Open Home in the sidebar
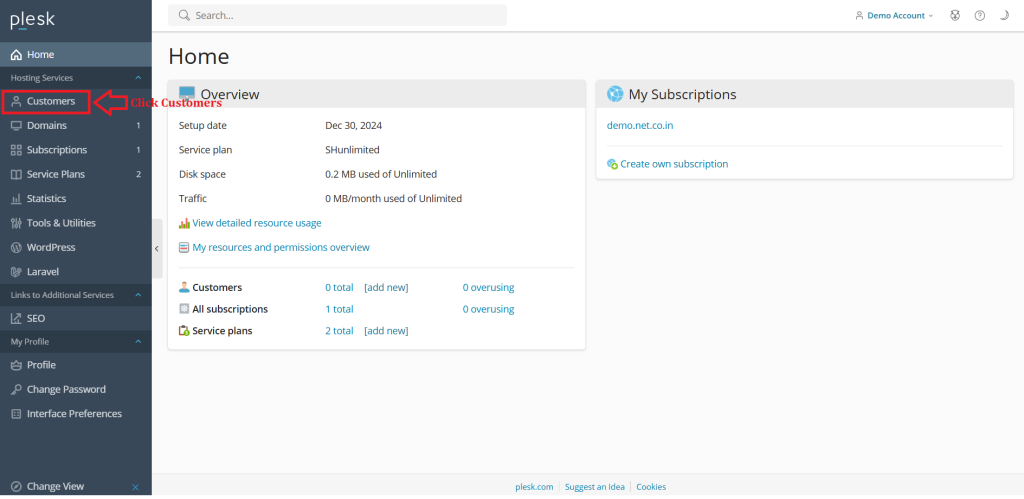Viewport: 1024px width, 499px height. click(x=76, y=55)
